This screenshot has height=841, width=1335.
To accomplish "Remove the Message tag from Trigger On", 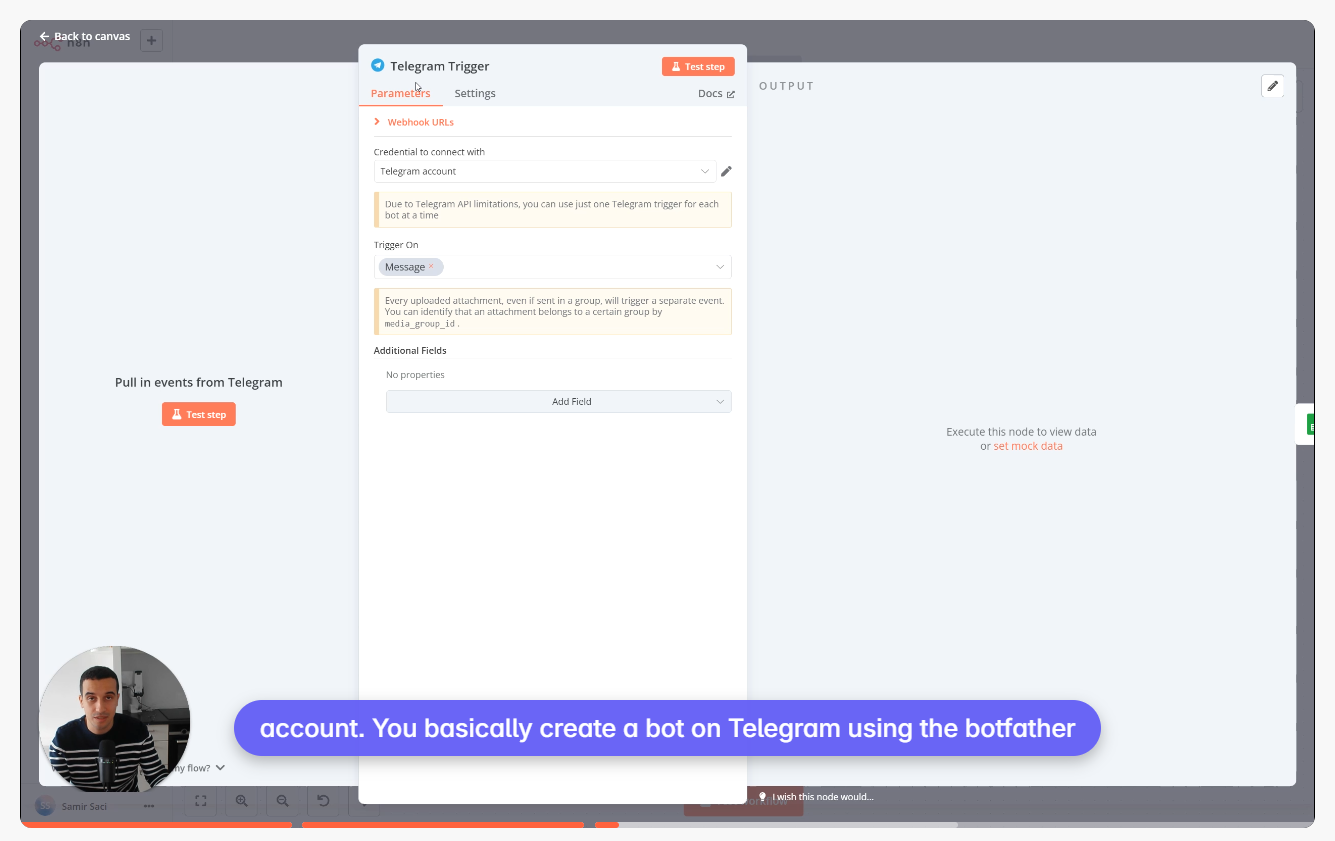I will [431, 267].
